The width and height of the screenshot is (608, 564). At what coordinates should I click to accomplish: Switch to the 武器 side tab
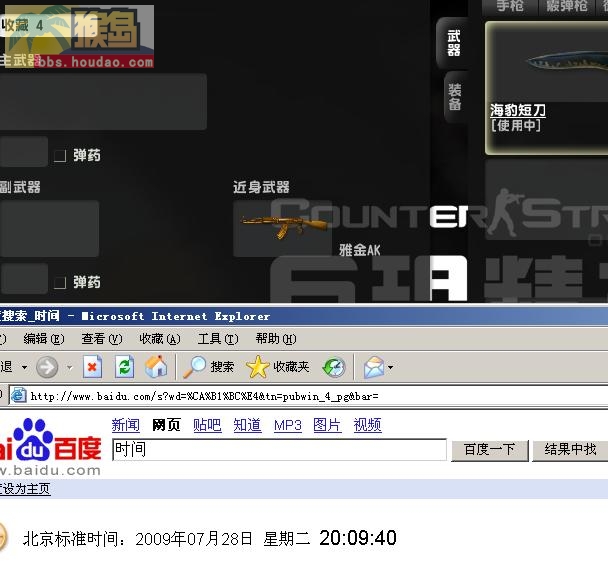[454, 43]
